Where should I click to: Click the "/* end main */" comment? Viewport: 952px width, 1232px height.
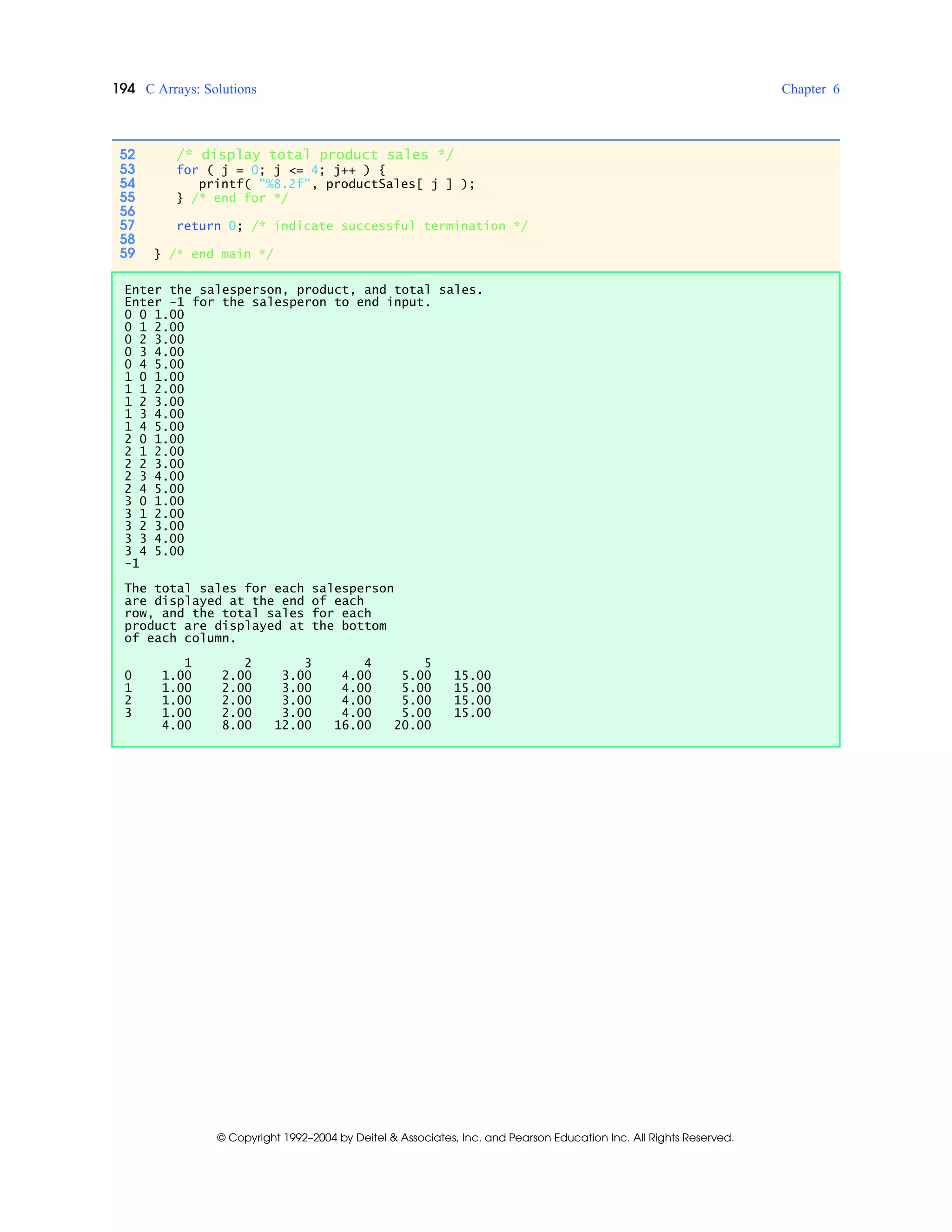(221, 254)
